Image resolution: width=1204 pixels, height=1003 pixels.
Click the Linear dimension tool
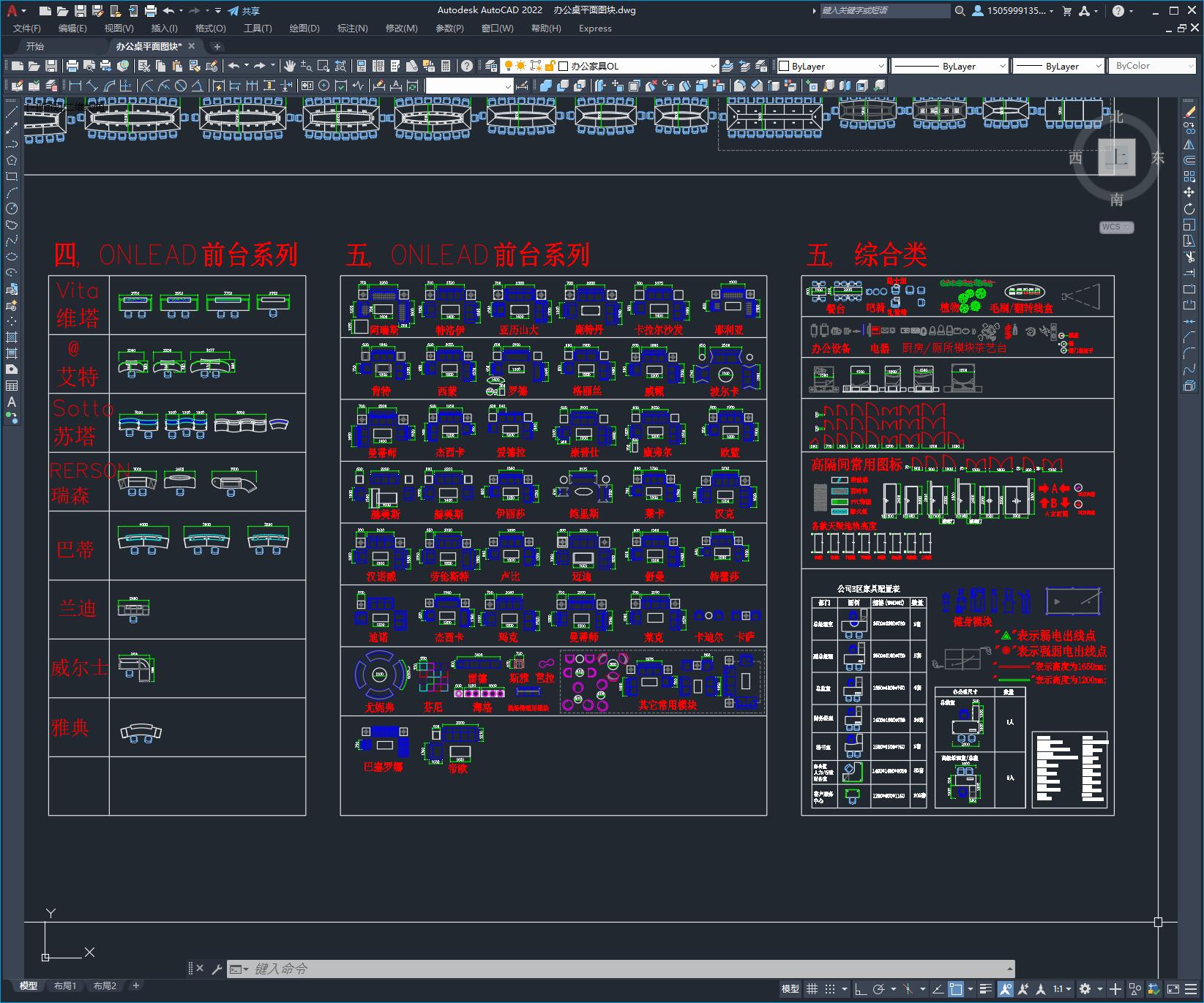pos(75,86)
